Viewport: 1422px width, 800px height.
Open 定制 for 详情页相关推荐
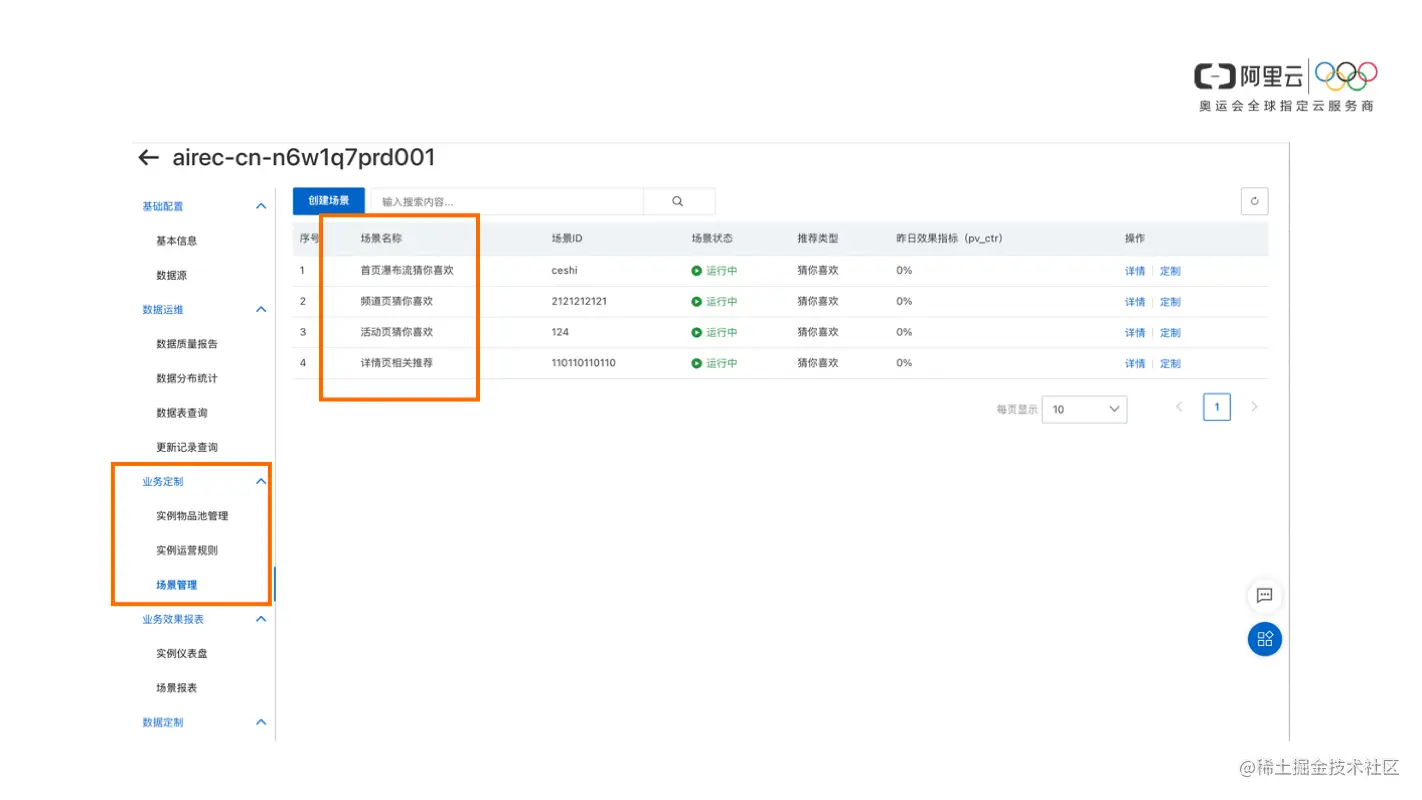click(1170, 363)
